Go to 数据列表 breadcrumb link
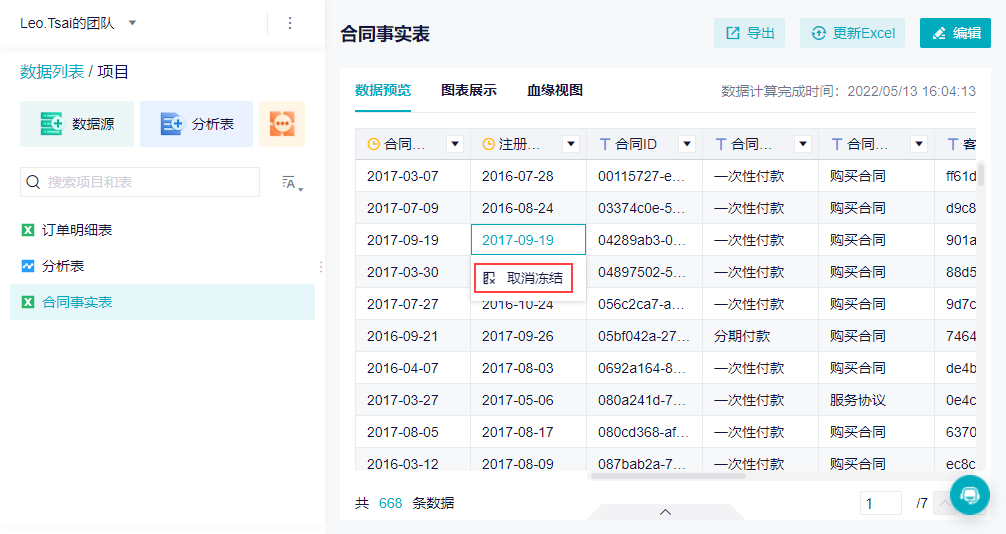The width and height of the screenshot is (1006, 534). 52,72
